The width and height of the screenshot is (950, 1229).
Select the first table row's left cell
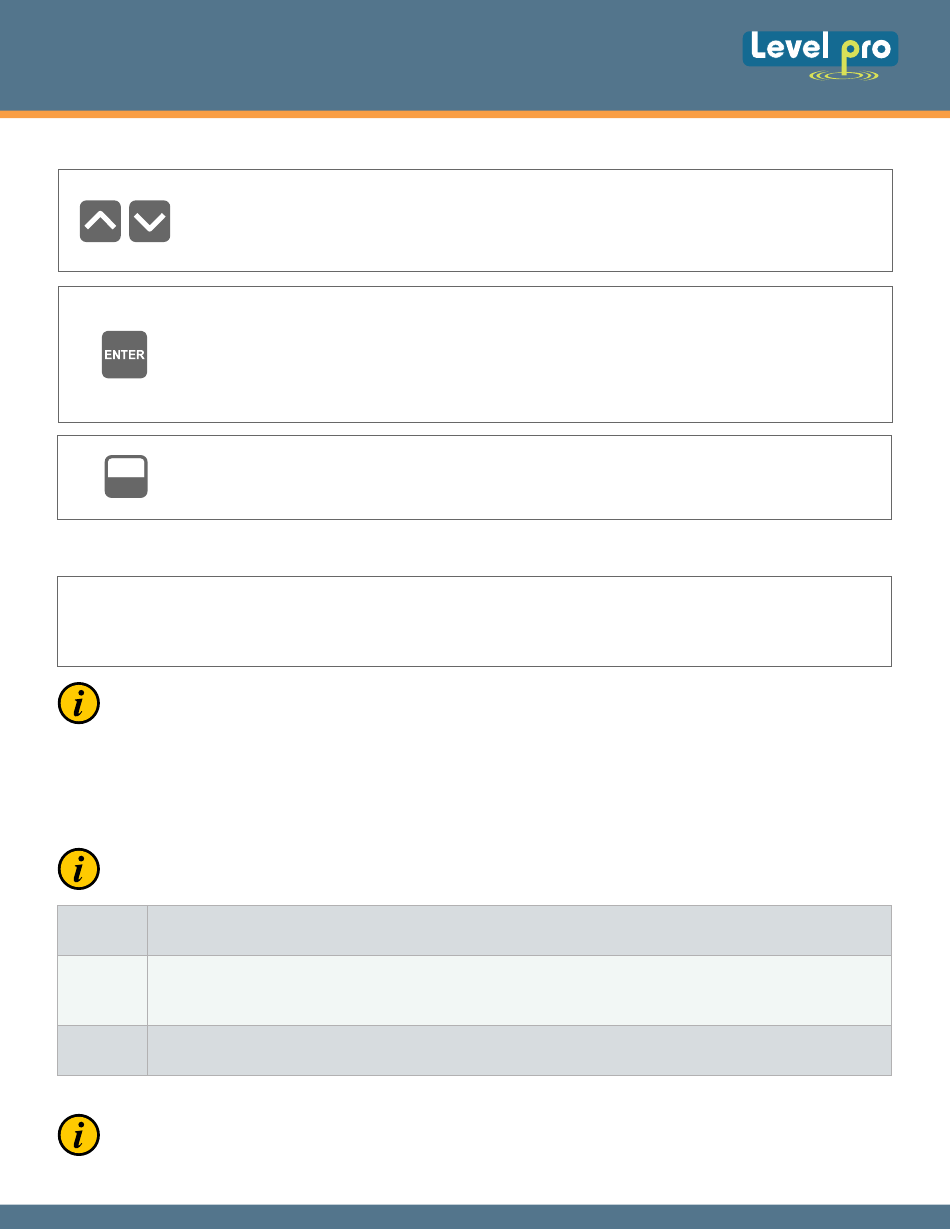(102, 930)
